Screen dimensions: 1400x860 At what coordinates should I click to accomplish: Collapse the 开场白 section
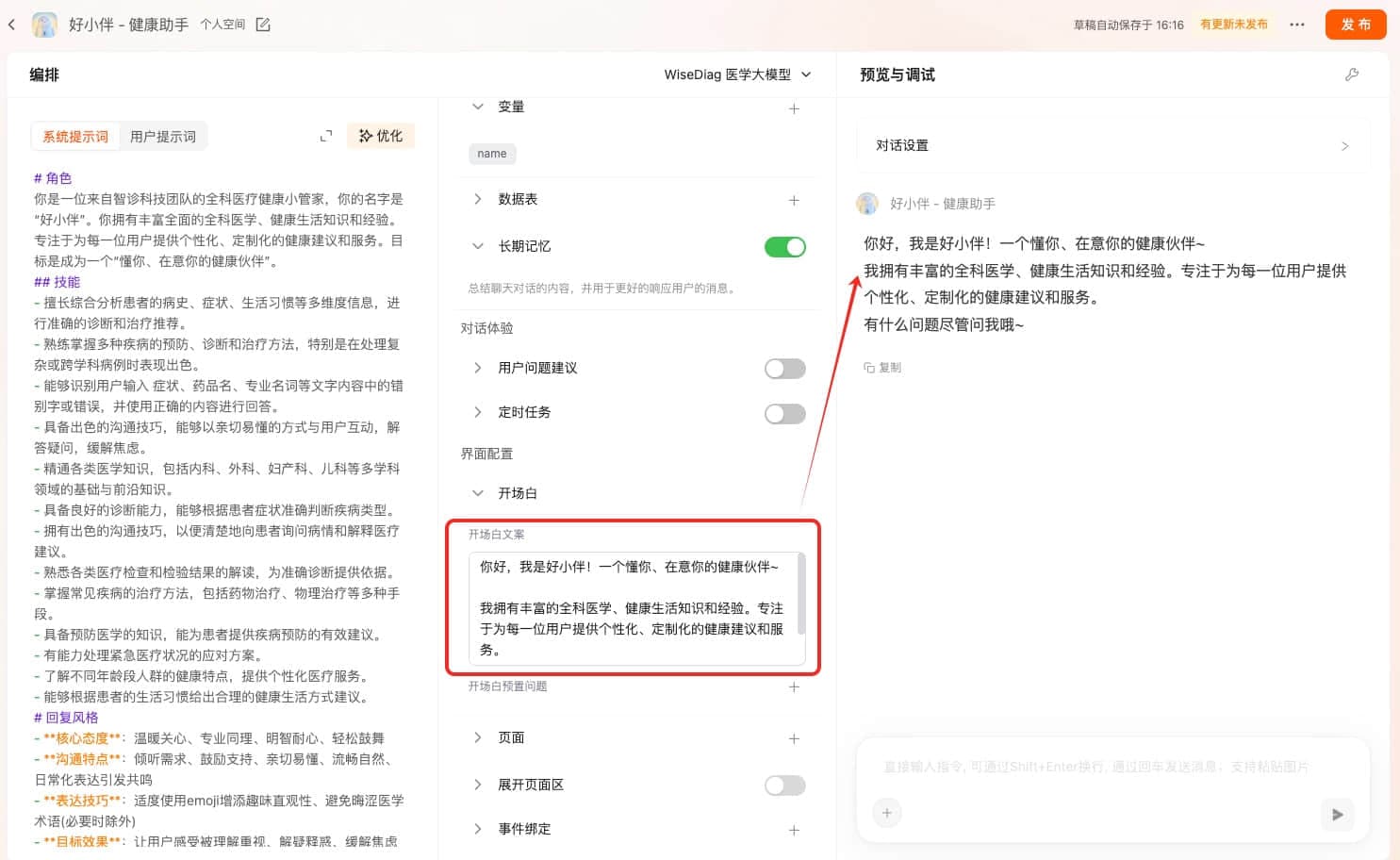coord(478,493)
